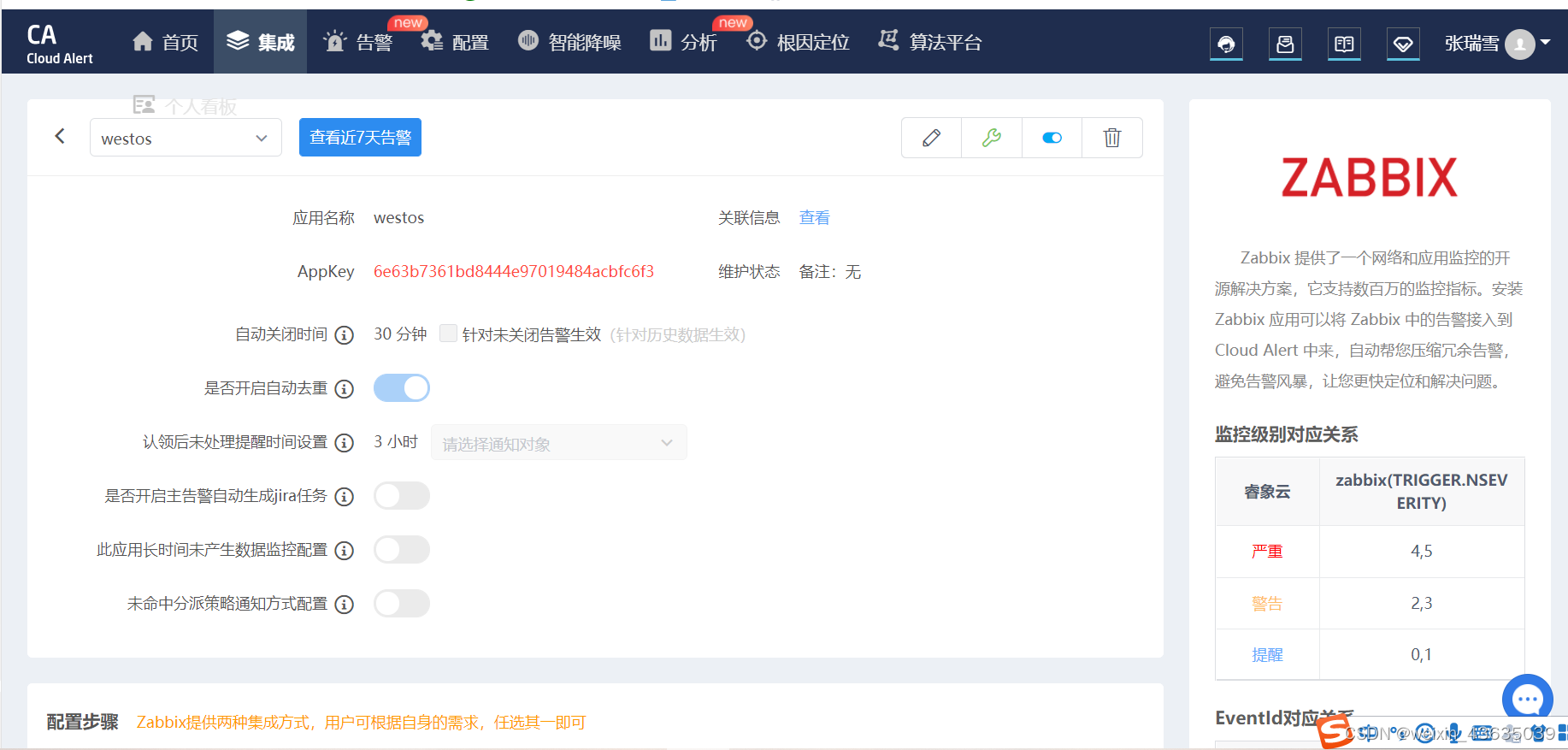Open the 配置 configuration menu
Viewport: 1568px width, 750px height.
point(454,42)
